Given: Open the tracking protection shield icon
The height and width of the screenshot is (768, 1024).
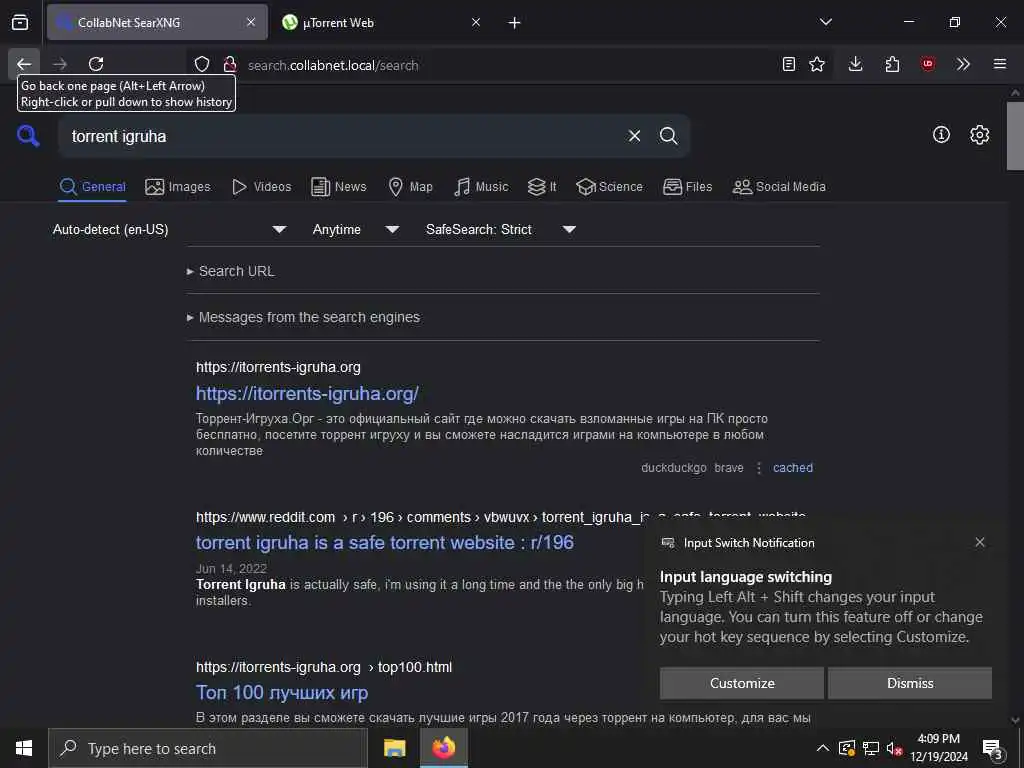Looking at the screenshot, I should click(x=202, y=64).
